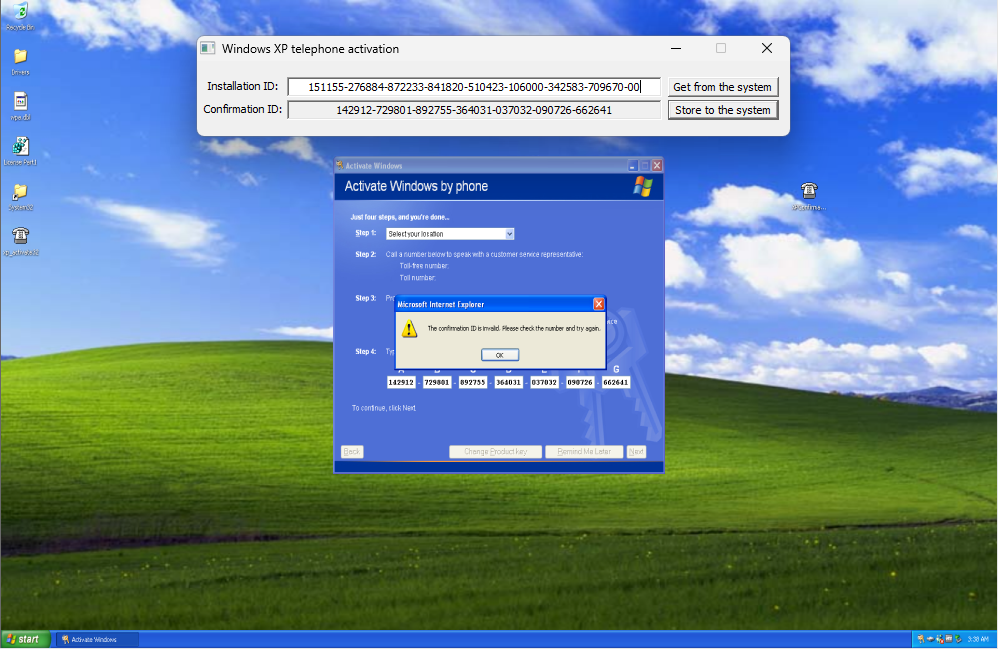
Task: Click Next in the Activate Windows wizard
Action: coord(636,451)
